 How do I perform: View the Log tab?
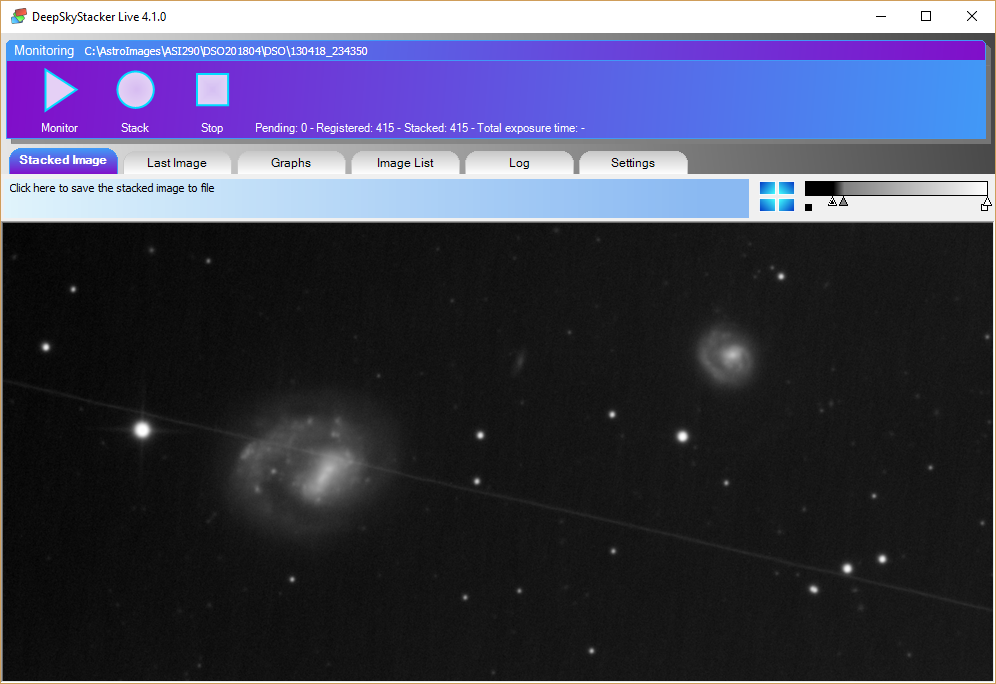click(x=519, y=163)
